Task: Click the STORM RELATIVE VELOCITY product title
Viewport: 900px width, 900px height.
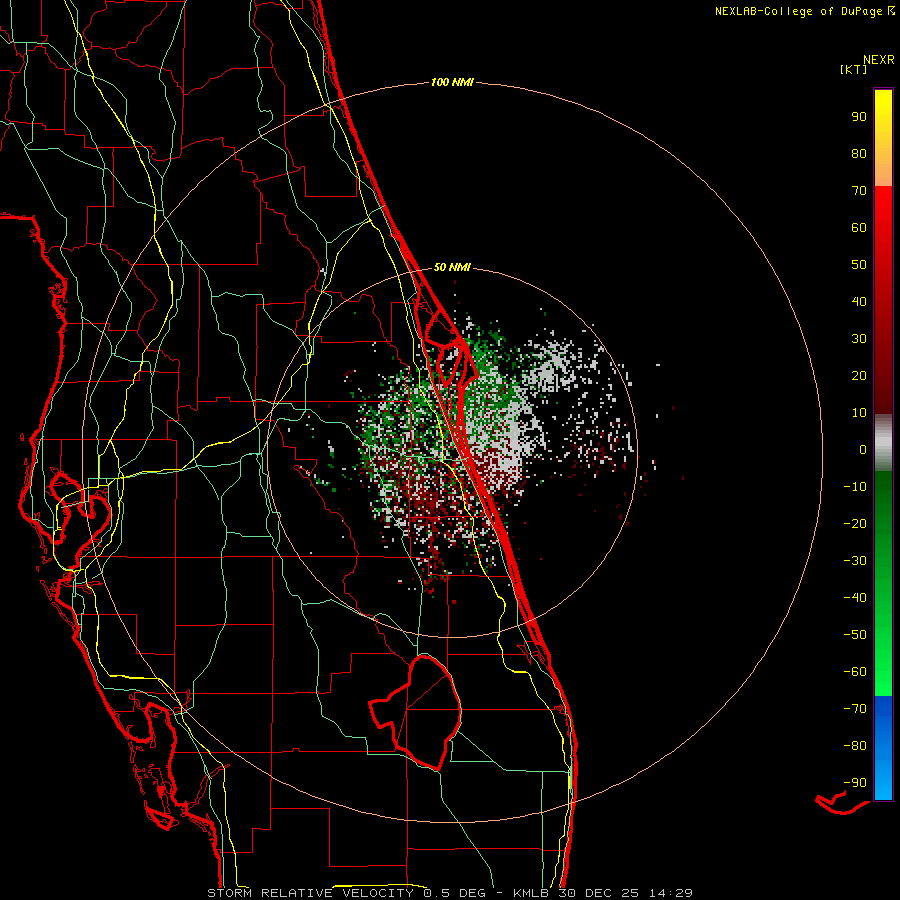Action: tap(310, 893)
